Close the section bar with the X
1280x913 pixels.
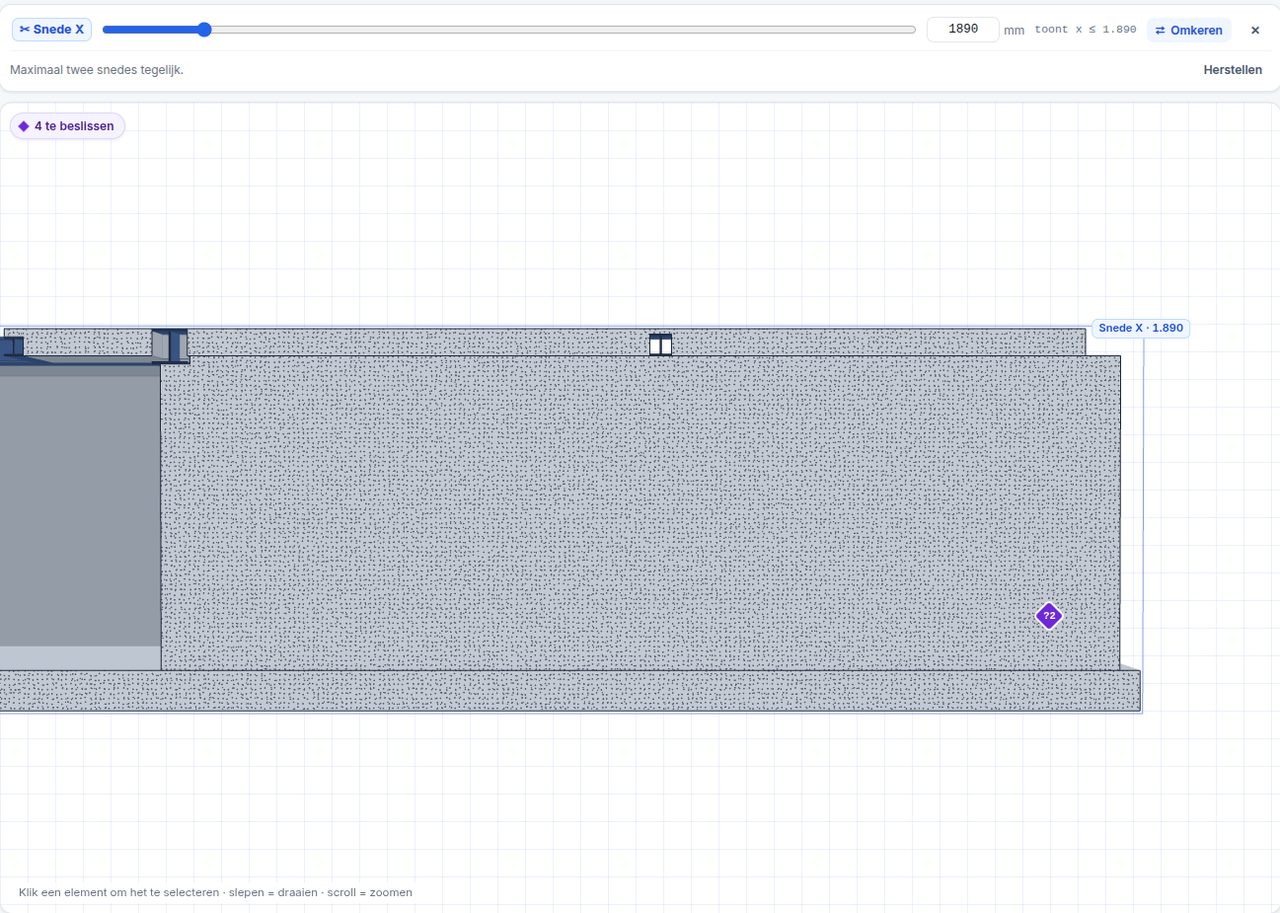pyautogui.click(x=1255, y=30)
